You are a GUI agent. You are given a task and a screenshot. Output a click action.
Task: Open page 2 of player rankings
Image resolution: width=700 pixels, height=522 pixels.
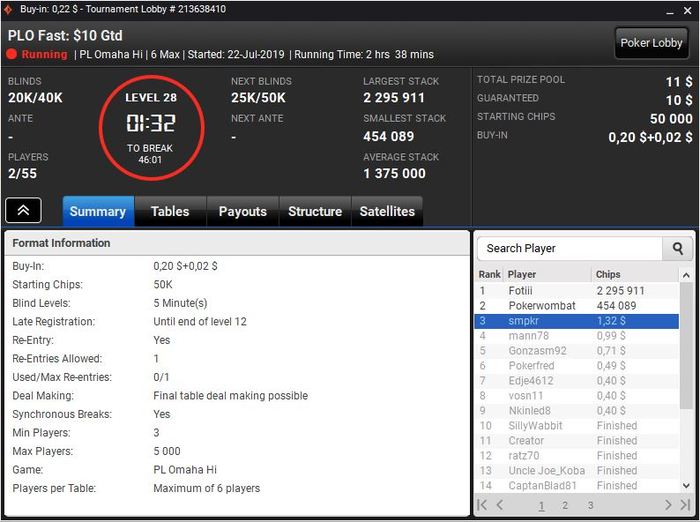[x=565, y=505]
